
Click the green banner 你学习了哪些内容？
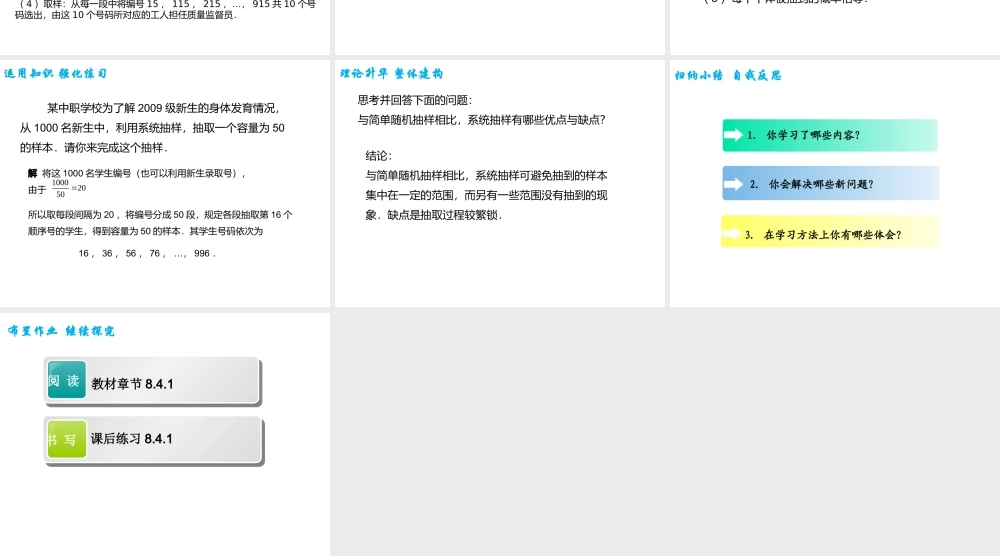click(830, 135)
